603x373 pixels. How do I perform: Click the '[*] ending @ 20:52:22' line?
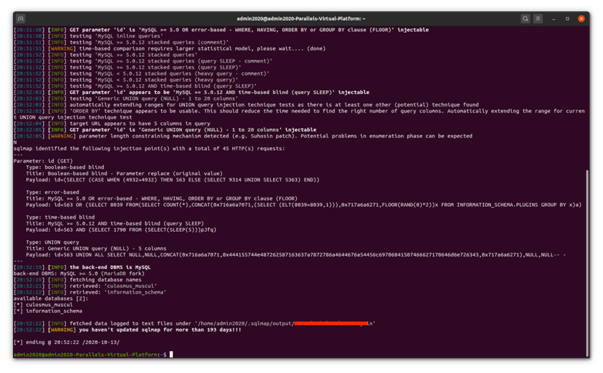coord(67,342)
